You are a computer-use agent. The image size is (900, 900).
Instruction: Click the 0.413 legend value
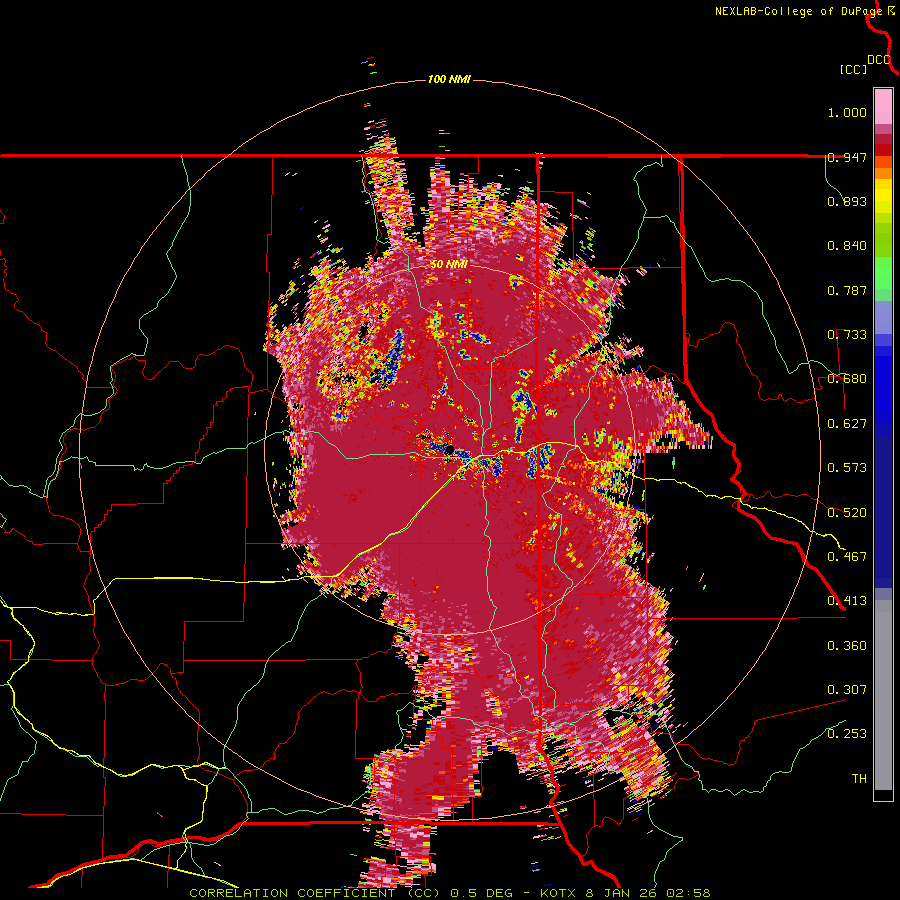click(x=847, y=601)
